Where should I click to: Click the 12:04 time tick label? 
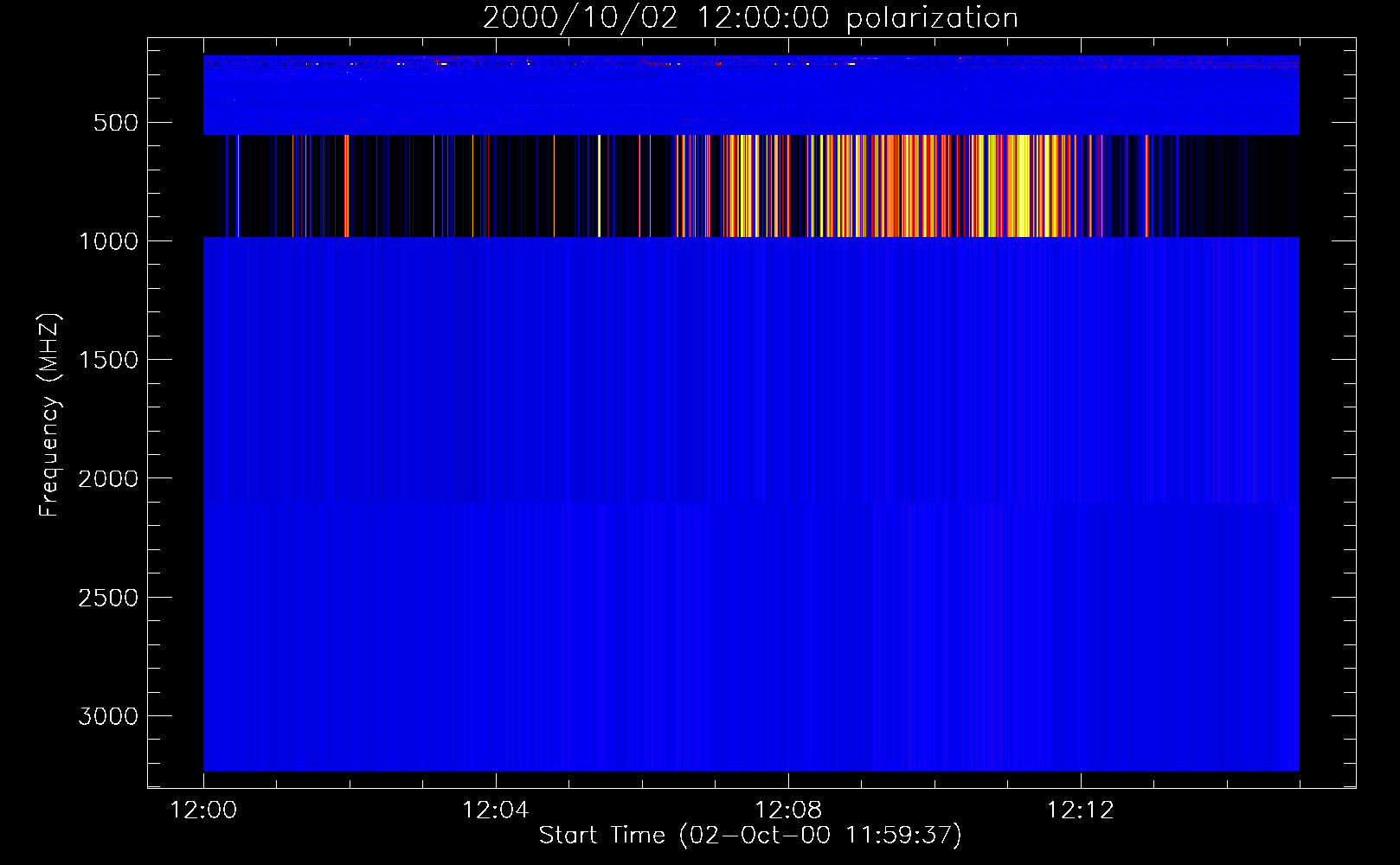pyautogui.click(x=495, y=811)
